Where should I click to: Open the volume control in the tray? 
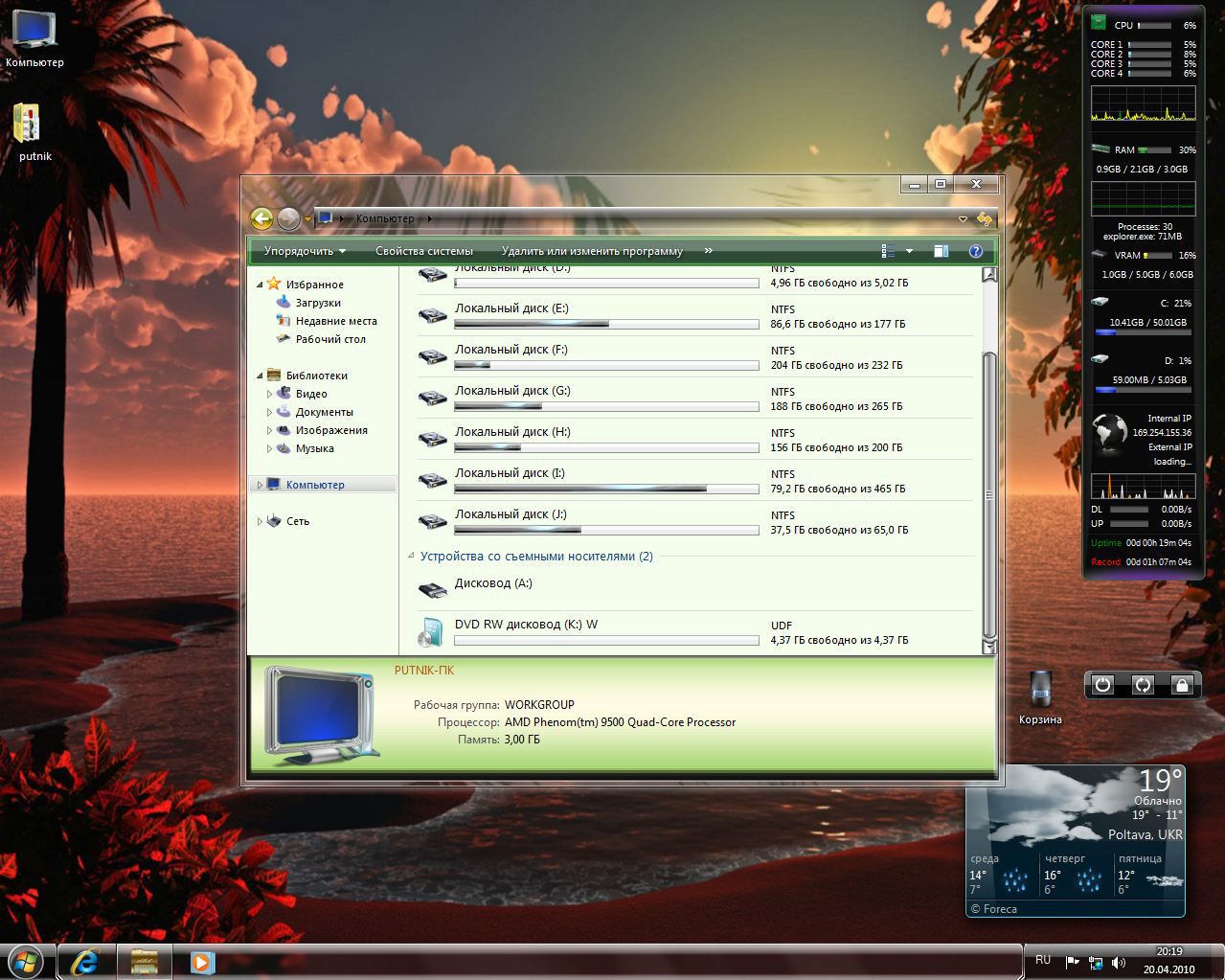1119,962
